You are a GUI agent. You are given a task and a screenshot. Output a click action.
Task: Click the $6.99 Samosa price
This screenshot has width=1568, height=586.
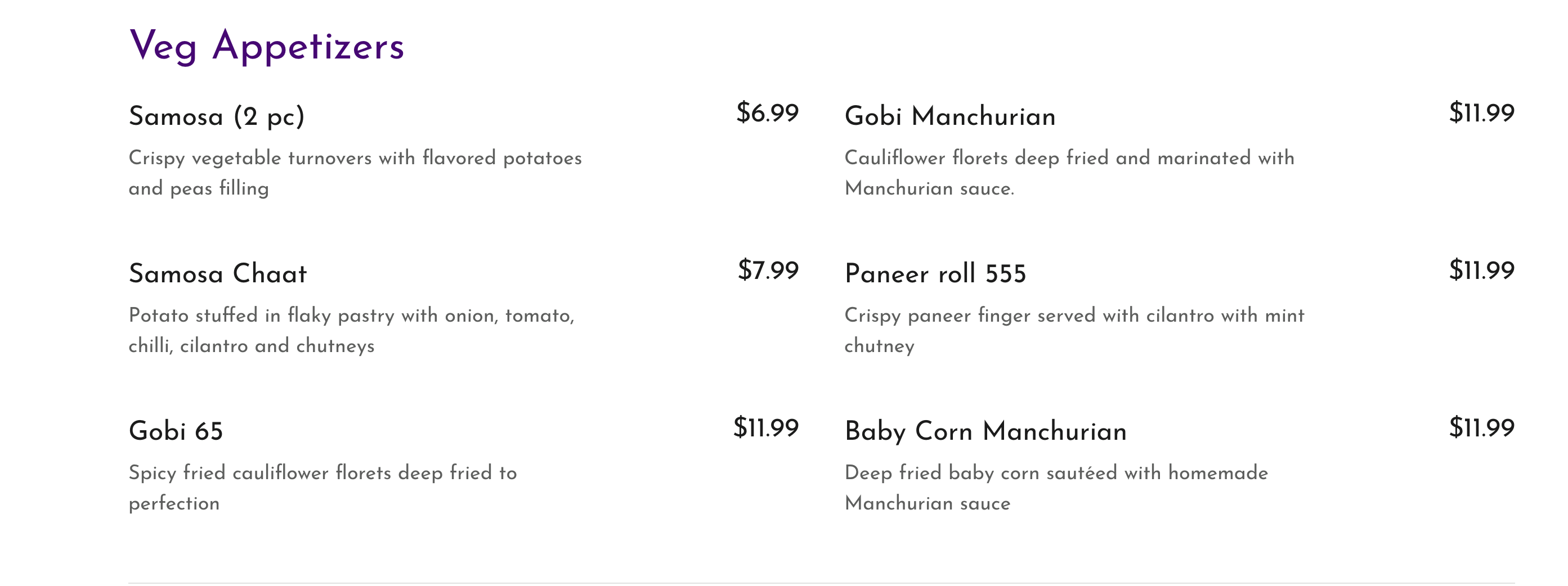767,113
